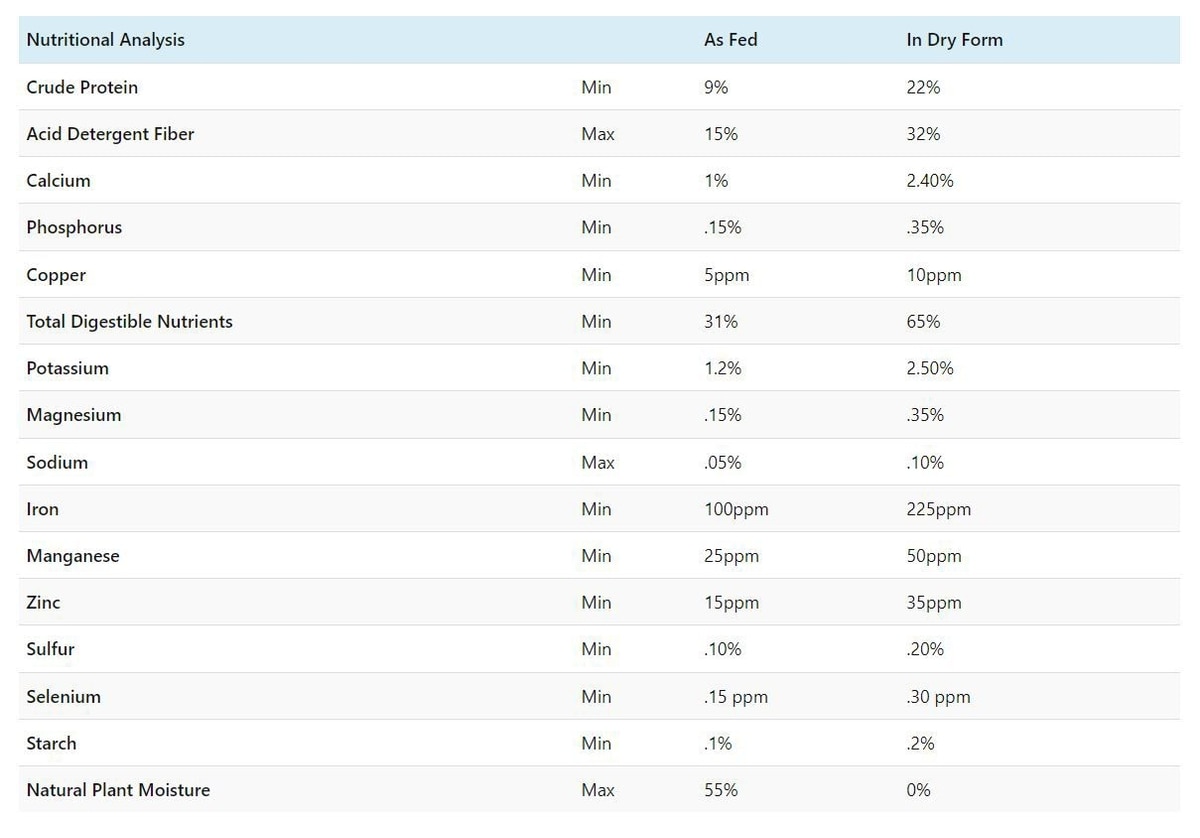Select the Total Digestible Nutrients label

(x=129, y=322)
